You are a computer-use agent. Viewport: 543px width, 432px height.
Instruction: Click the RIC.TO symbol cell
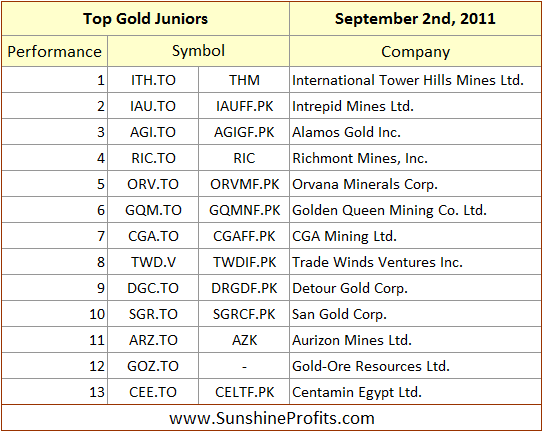tap(153, 158)
